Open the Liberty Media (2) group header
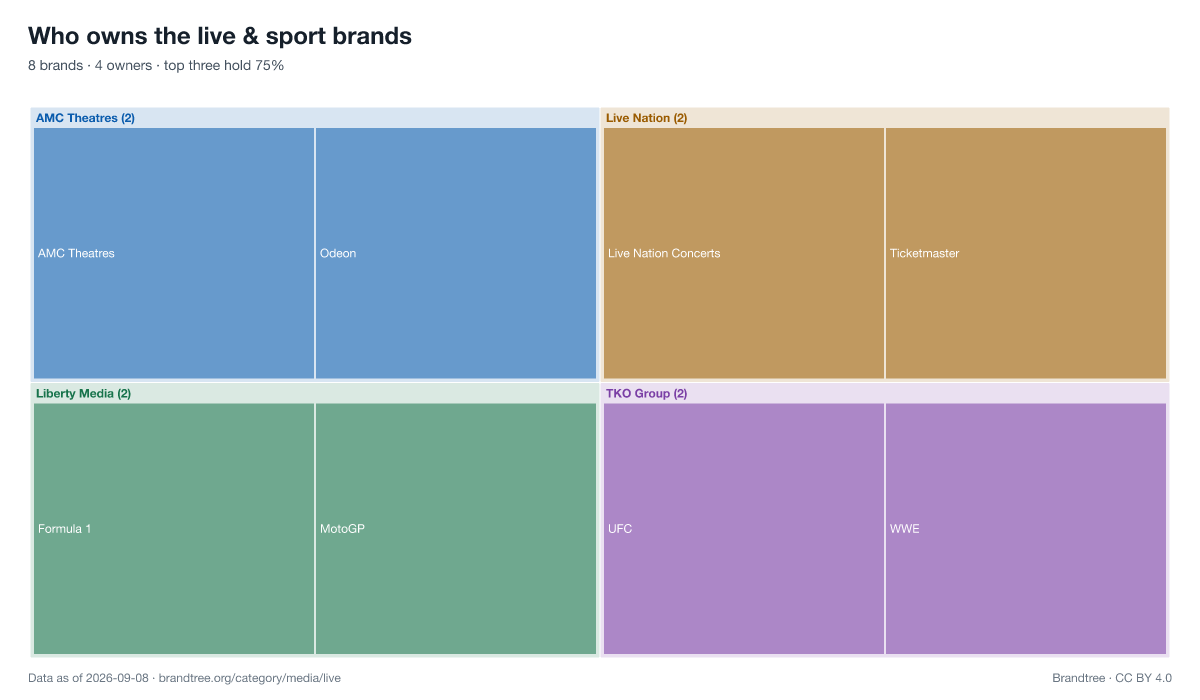 (x=83, y=394)
